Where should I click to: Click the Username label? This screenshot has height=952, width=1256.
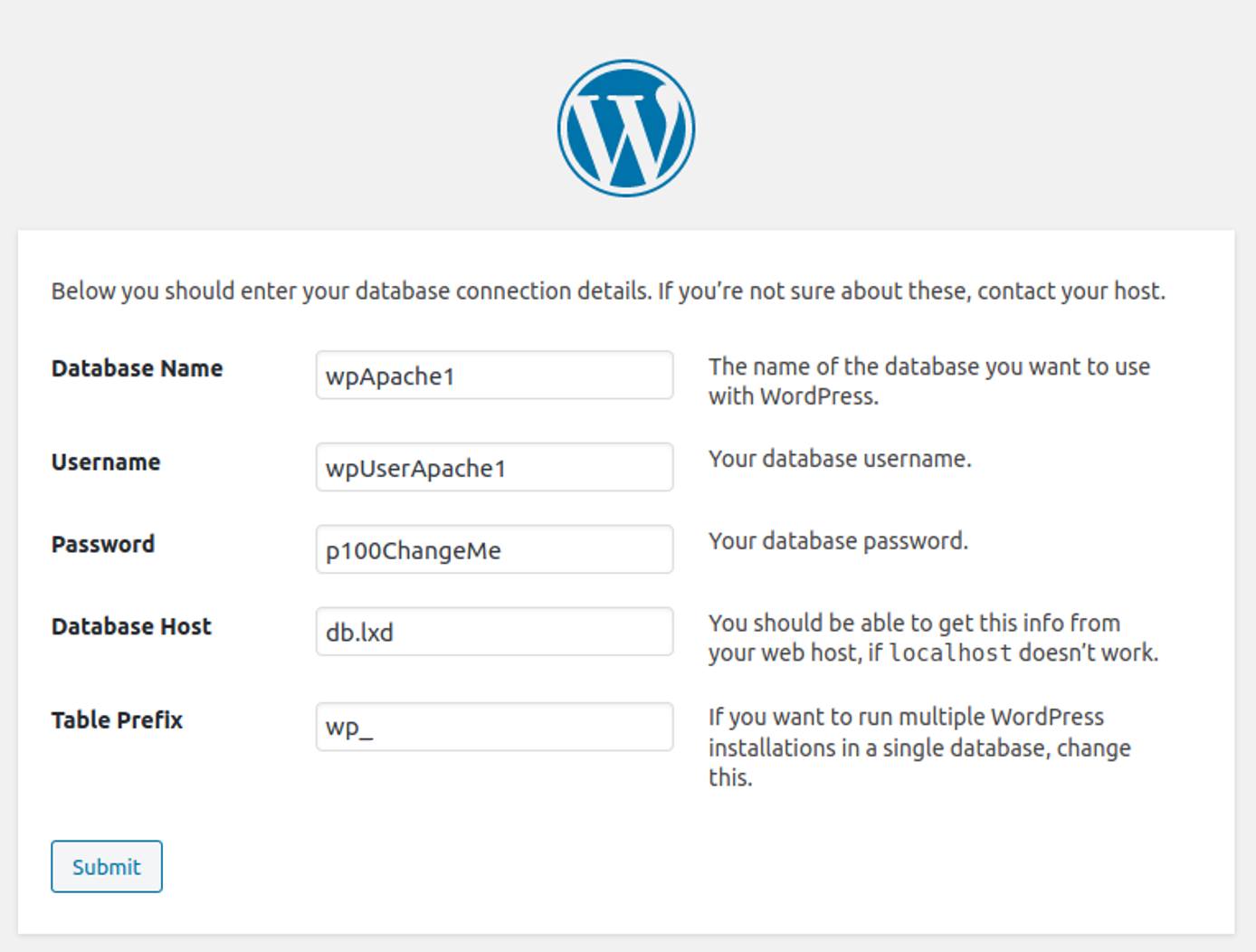tap(105, 462)
